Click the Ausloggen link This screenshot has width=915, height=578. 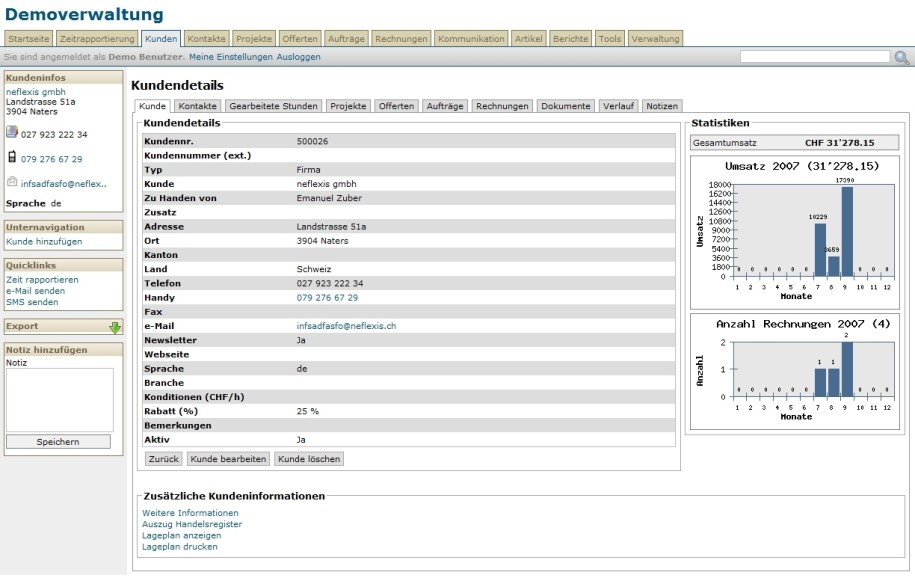tap(298, 57)
